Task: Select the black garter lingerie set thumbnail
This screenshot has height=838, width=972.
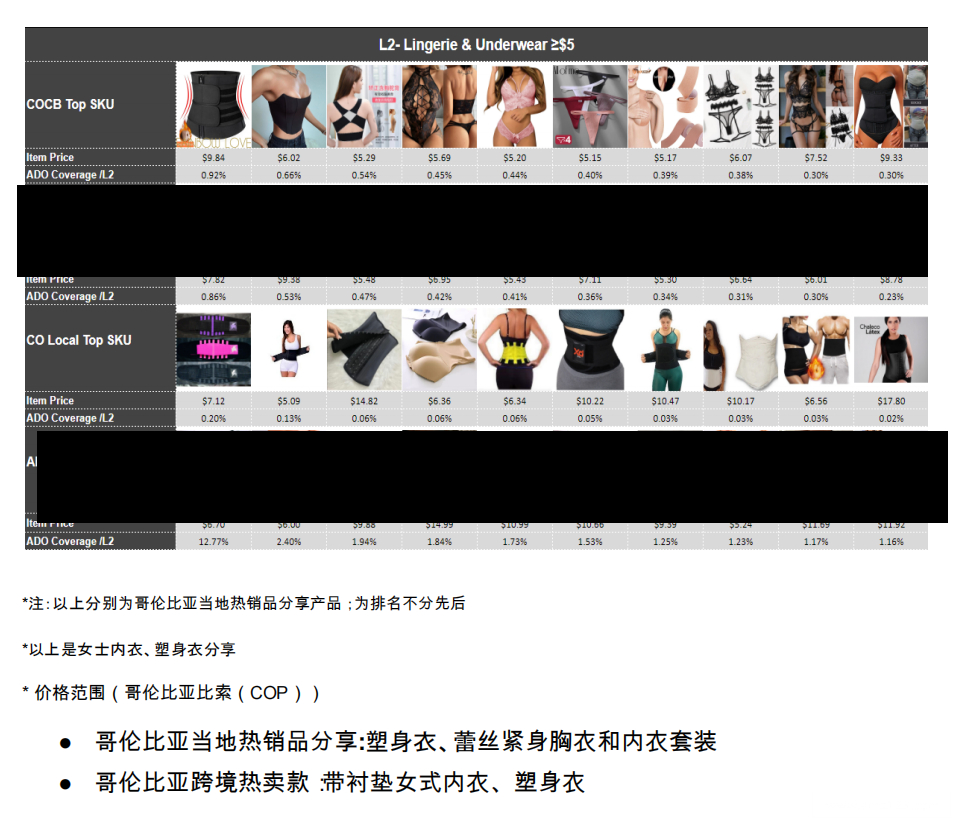Action: (x=740, y=106)
